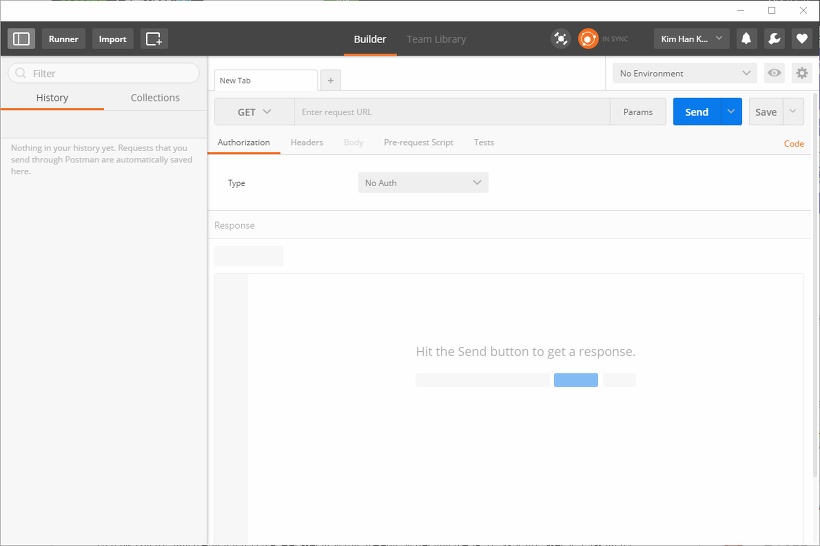Send the request

tap(697, 112)
